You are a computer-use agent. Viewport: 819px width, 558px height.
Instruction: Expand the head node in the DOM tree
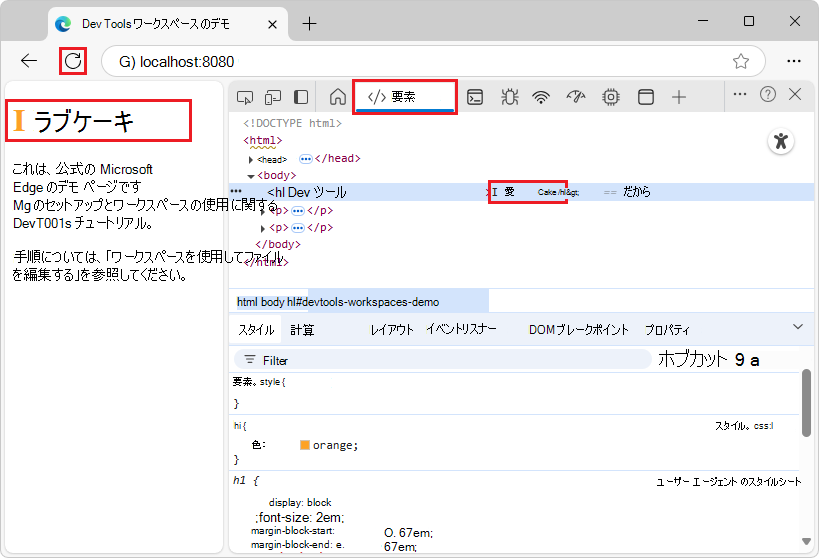[251, 160]
